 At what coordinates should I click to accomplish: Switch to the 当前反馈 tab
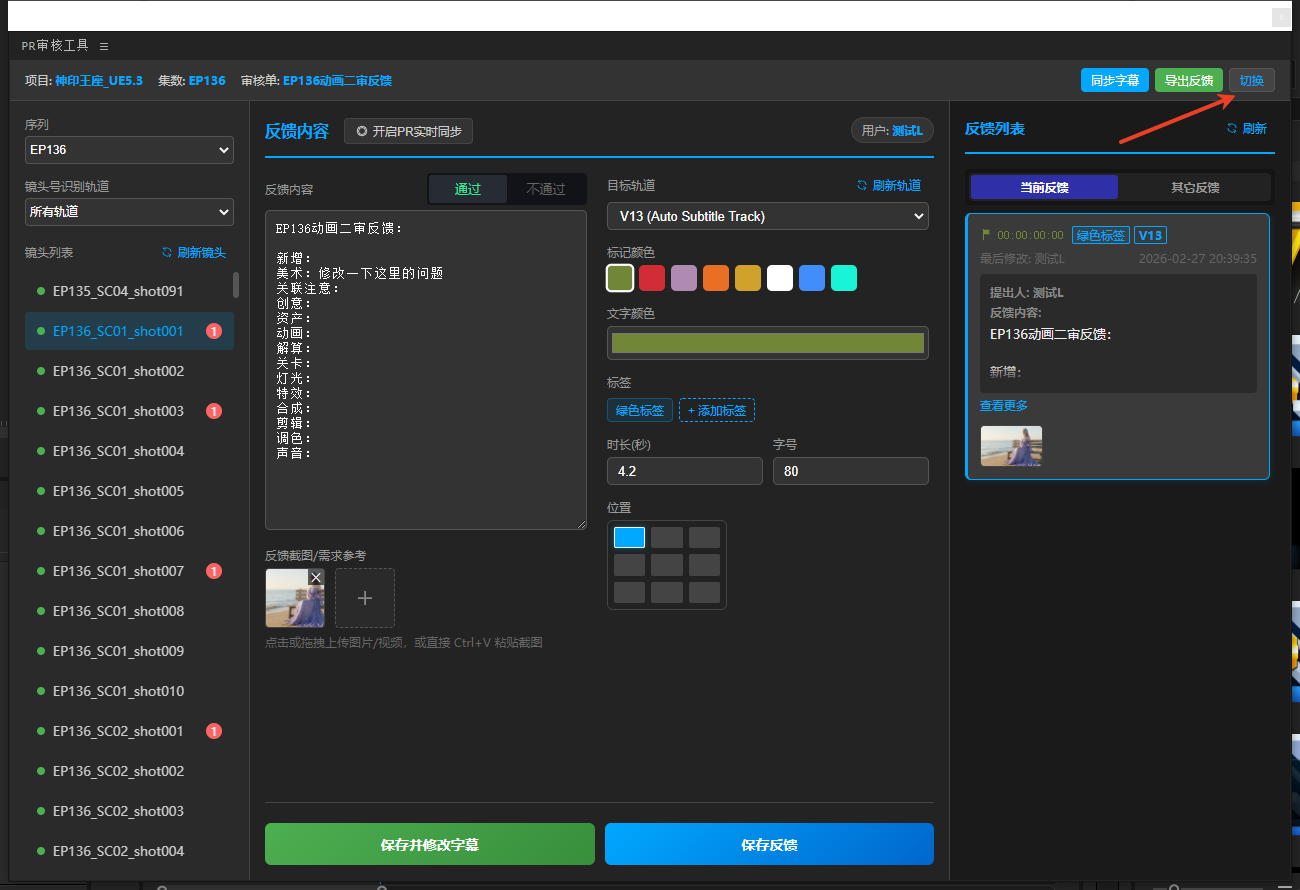pyautogui.click(x=1044, y=187)
